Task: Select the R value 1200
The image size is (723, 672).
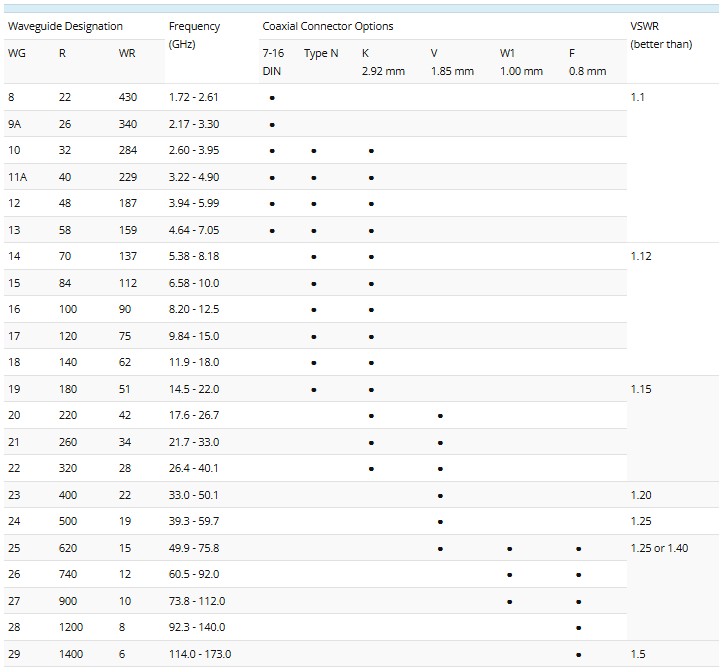Action: click(71, 627)
